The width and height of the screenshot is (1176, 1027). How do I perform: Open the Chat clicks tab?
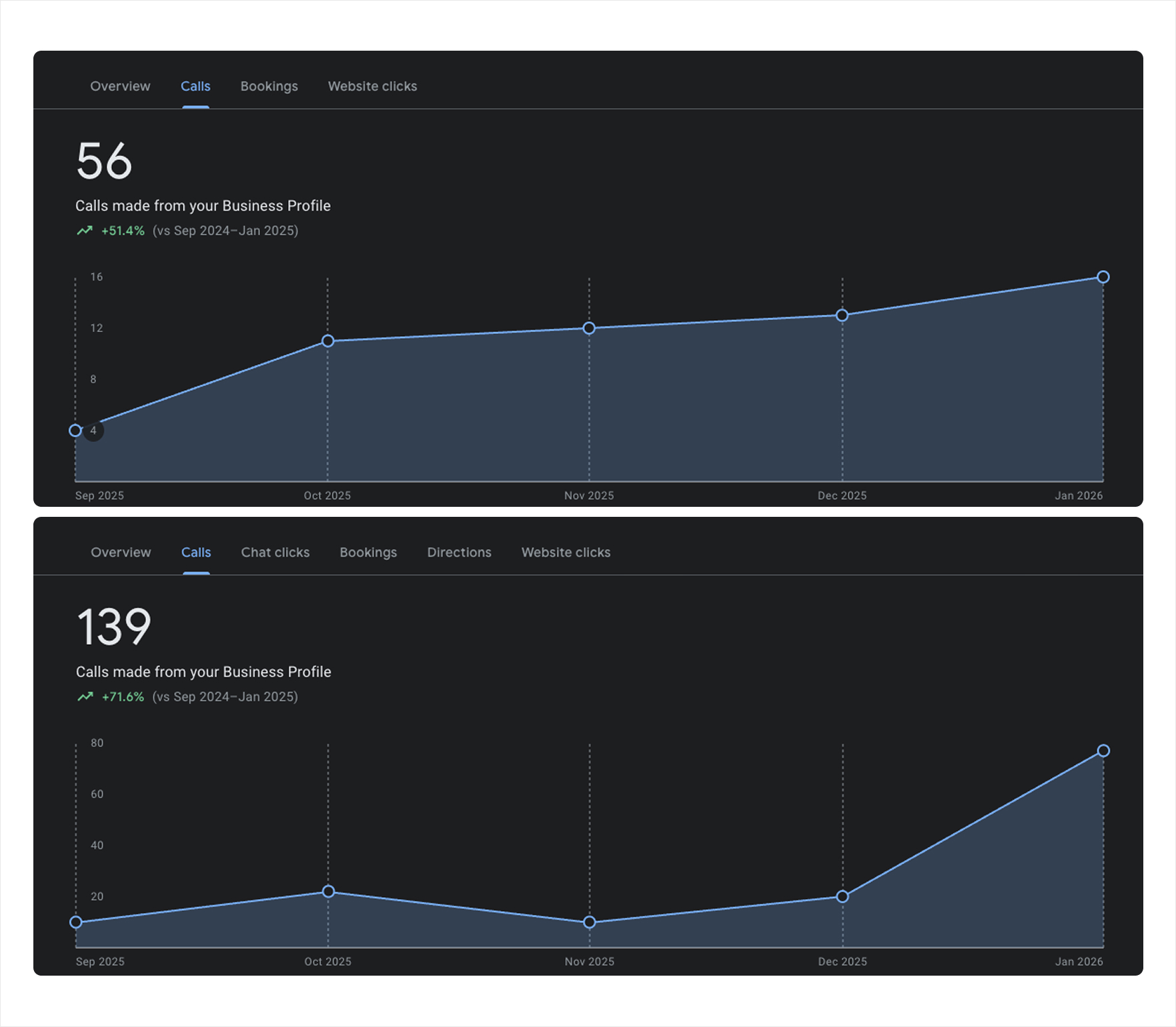pos(275,552)
